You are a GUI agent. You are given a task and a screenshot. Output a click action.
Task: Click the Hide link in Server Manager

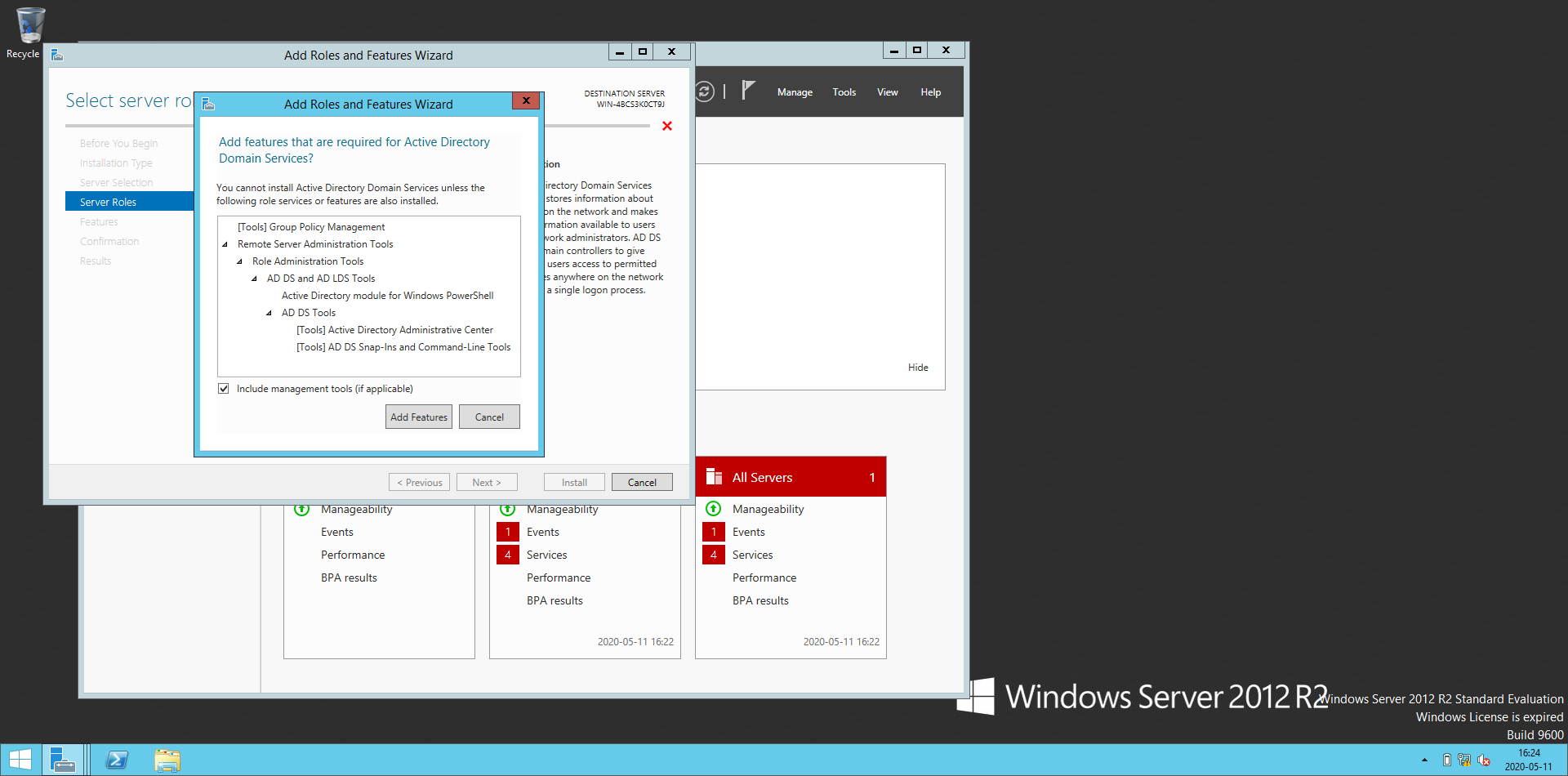click(x=918, y=368)
